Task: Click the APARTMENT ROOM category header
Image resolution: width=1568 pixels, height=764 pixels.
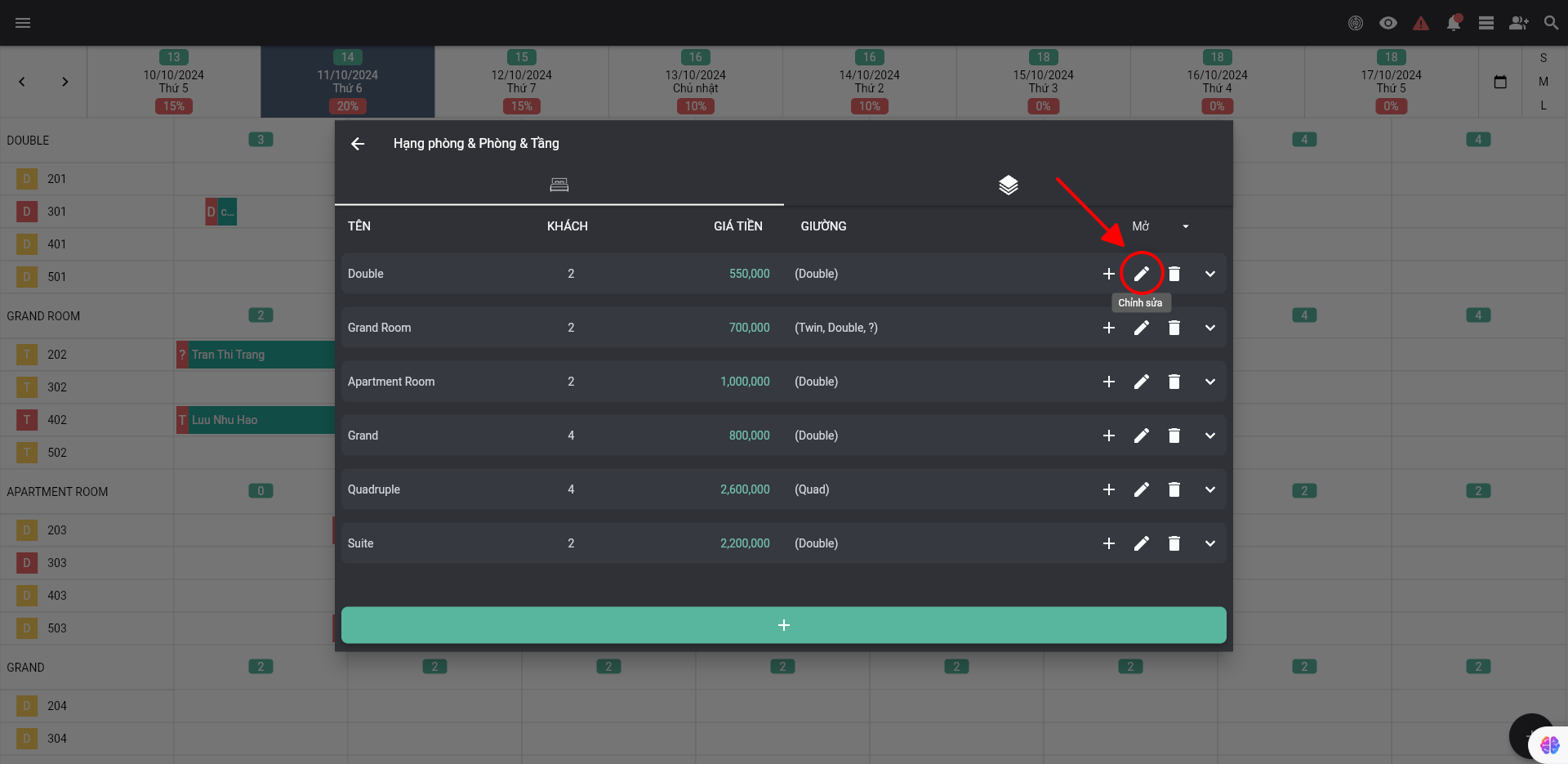Action: click(x=57, y=492)
